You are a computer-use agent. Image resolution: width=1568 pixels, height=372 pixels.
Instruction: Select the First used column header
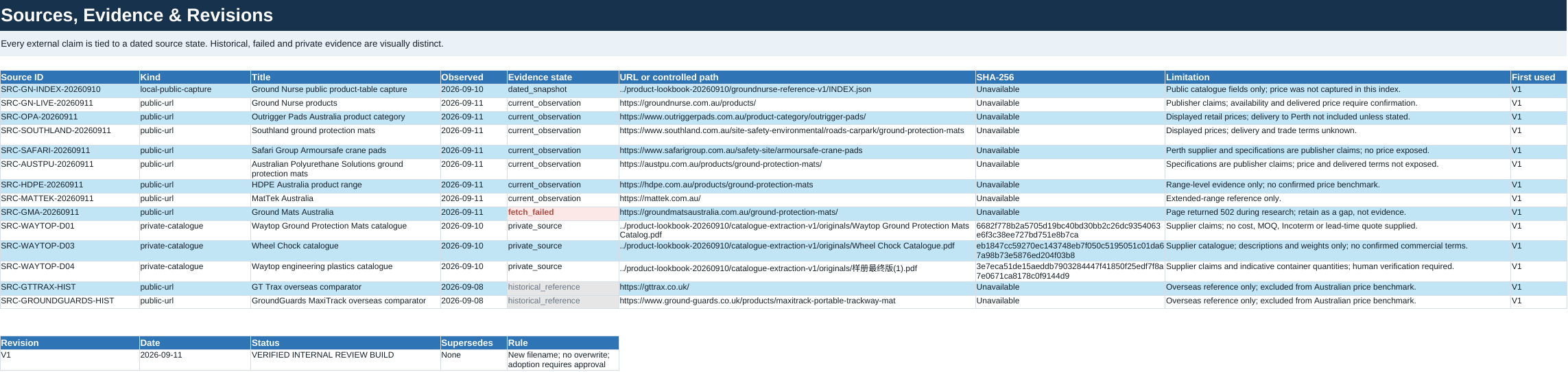coord(1539,77)
